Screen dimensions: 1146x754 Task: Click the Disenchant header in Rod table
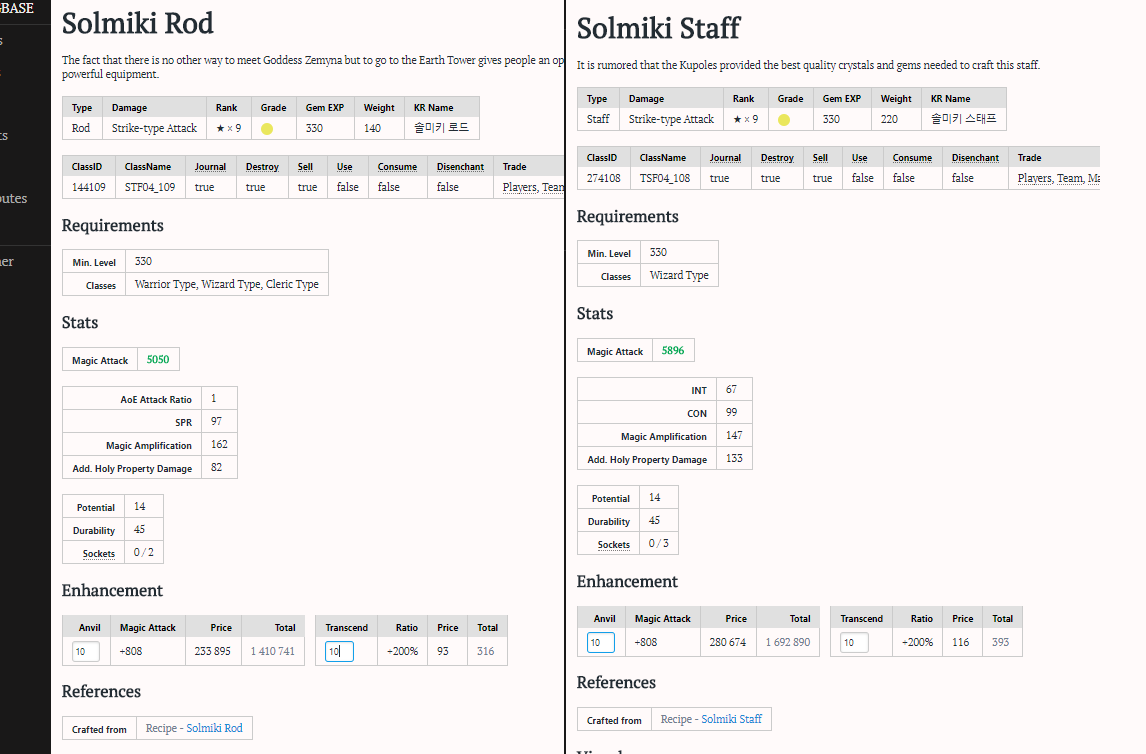[460, 167]
